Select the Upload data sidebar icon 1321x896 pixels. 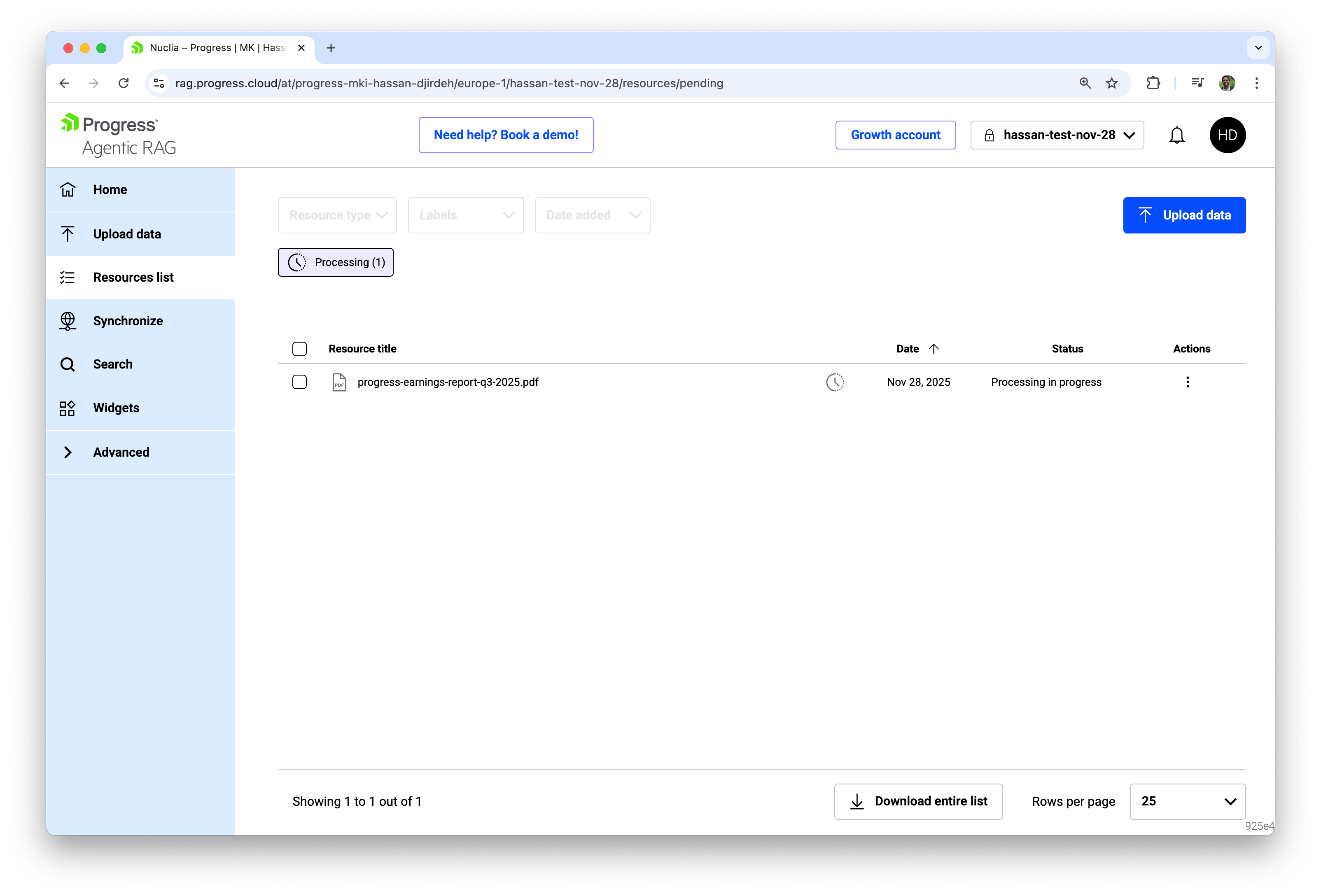tap(68, 233)
